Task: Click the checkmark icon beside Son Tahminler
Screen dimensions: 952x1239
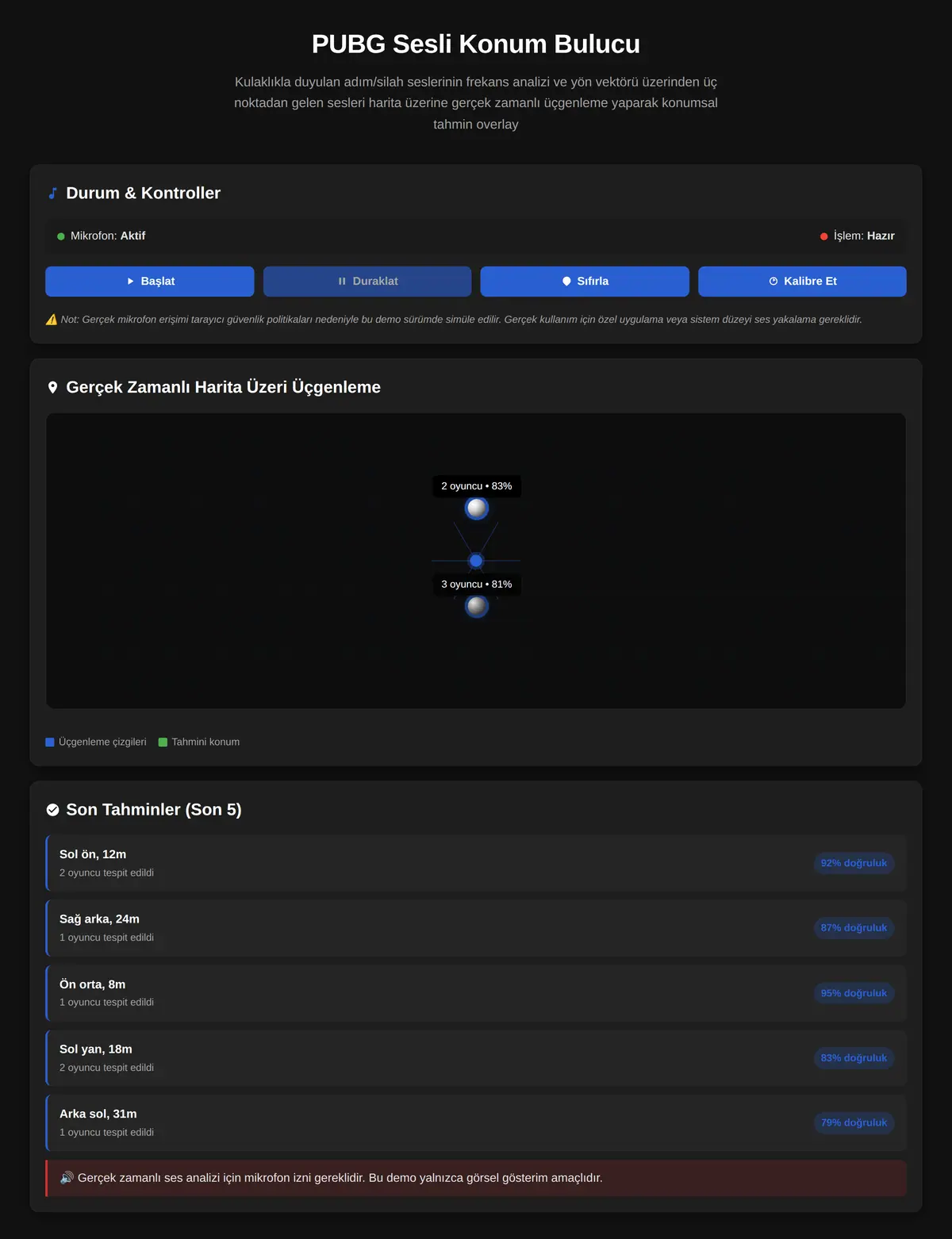Action: pyautogui.click(x=52, y=810)
